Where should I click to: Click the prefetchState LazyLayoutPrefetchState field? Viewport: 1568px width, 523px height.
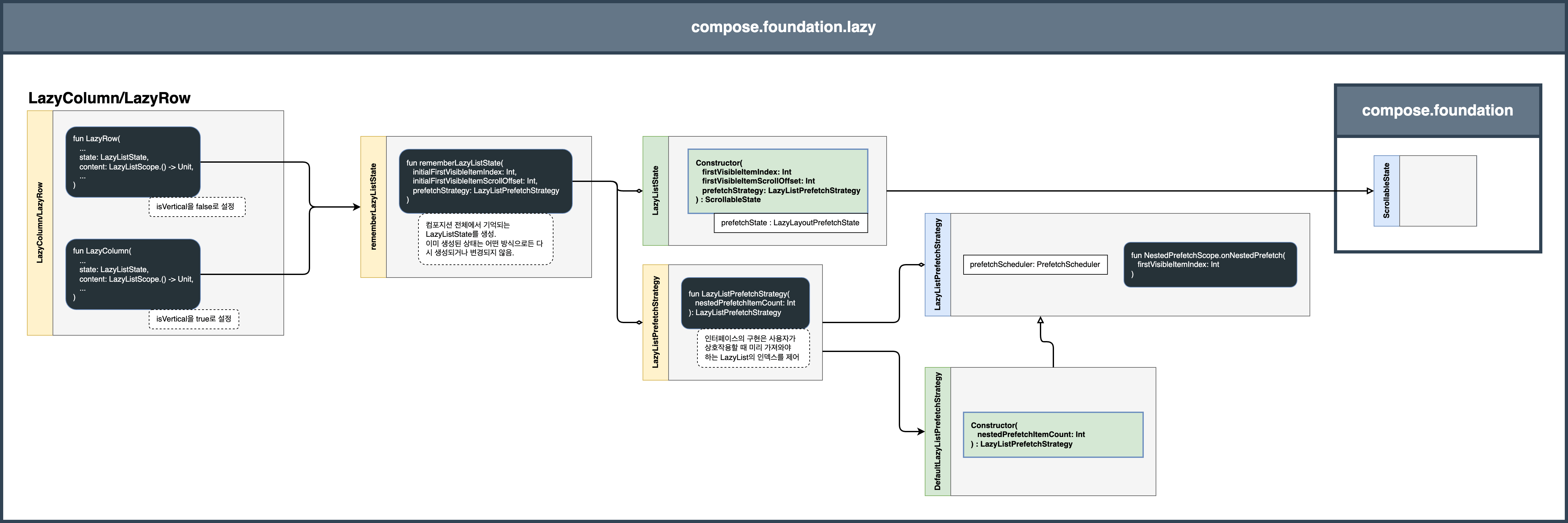tap(790, 223)
